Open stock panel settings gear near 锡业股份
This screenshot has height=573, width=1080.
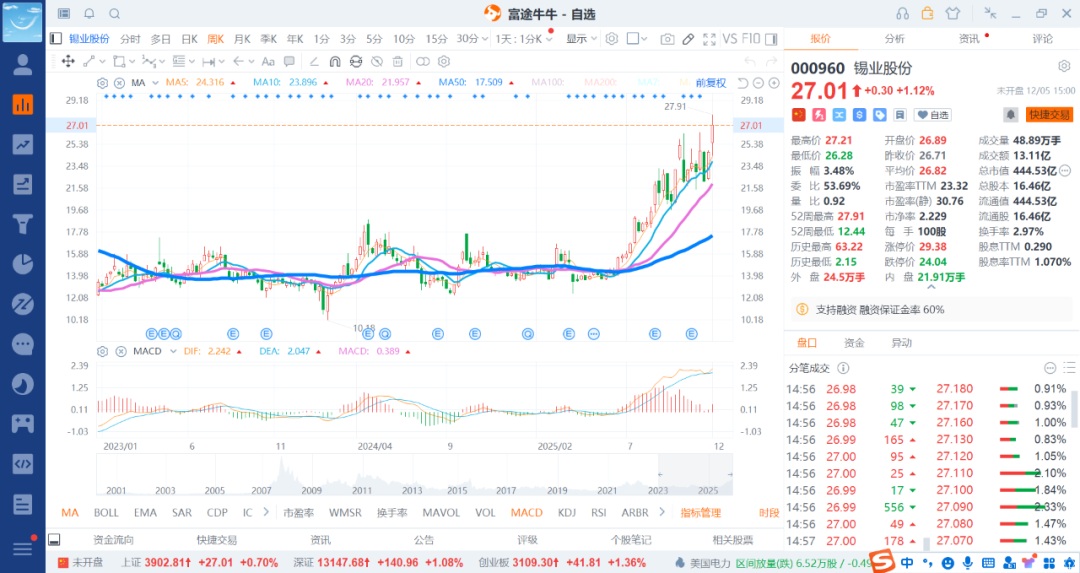pos(1064,67)
